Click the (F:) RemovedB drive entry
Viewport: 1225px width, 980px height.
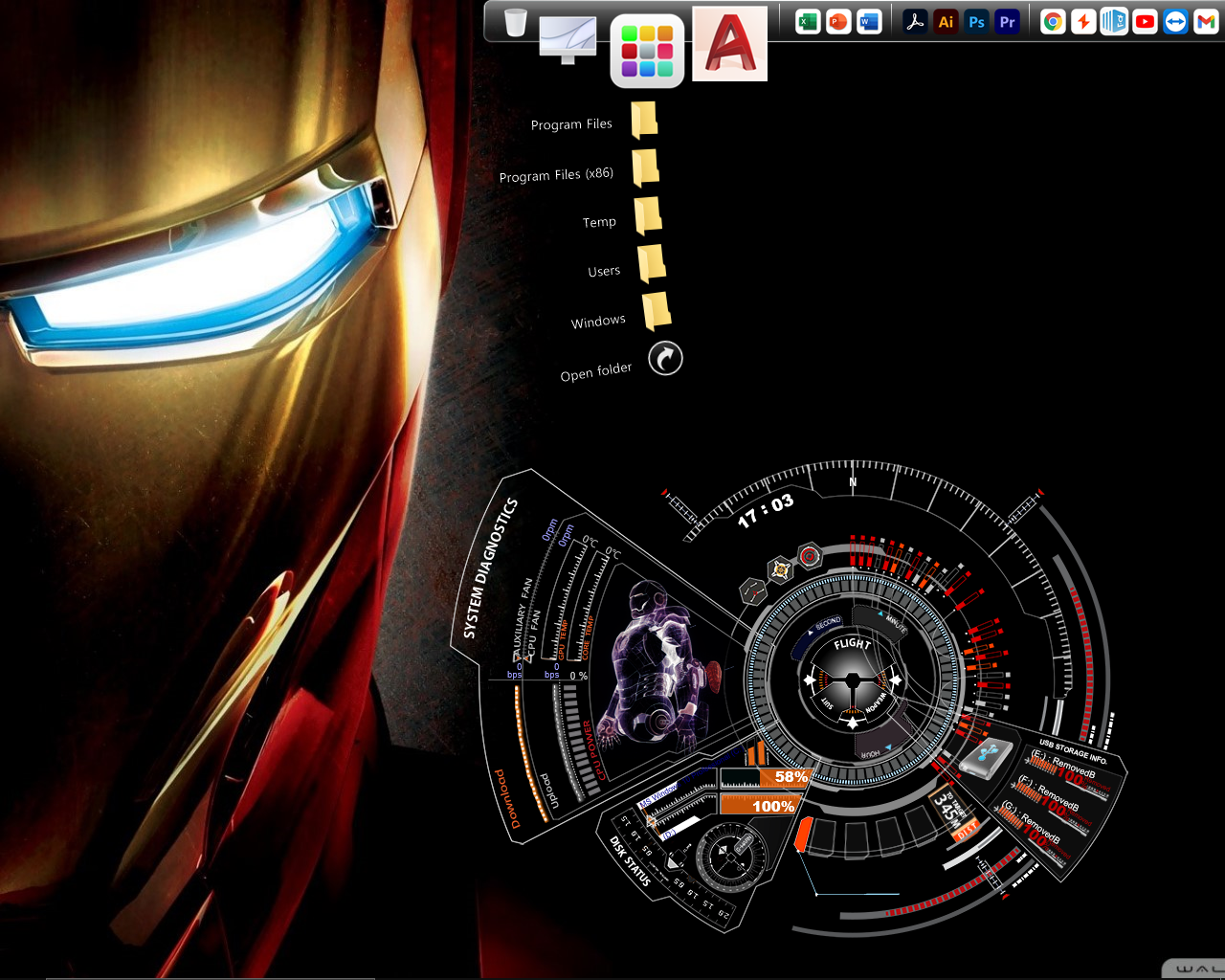coord(1049,794)
